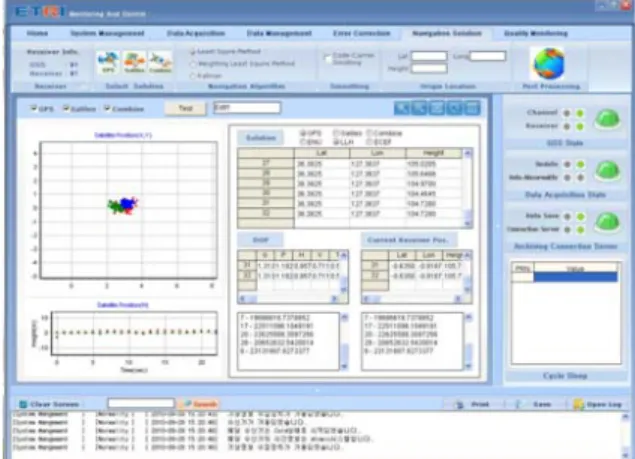Click the DOP button
635x459 pixels.
(261, 240)
